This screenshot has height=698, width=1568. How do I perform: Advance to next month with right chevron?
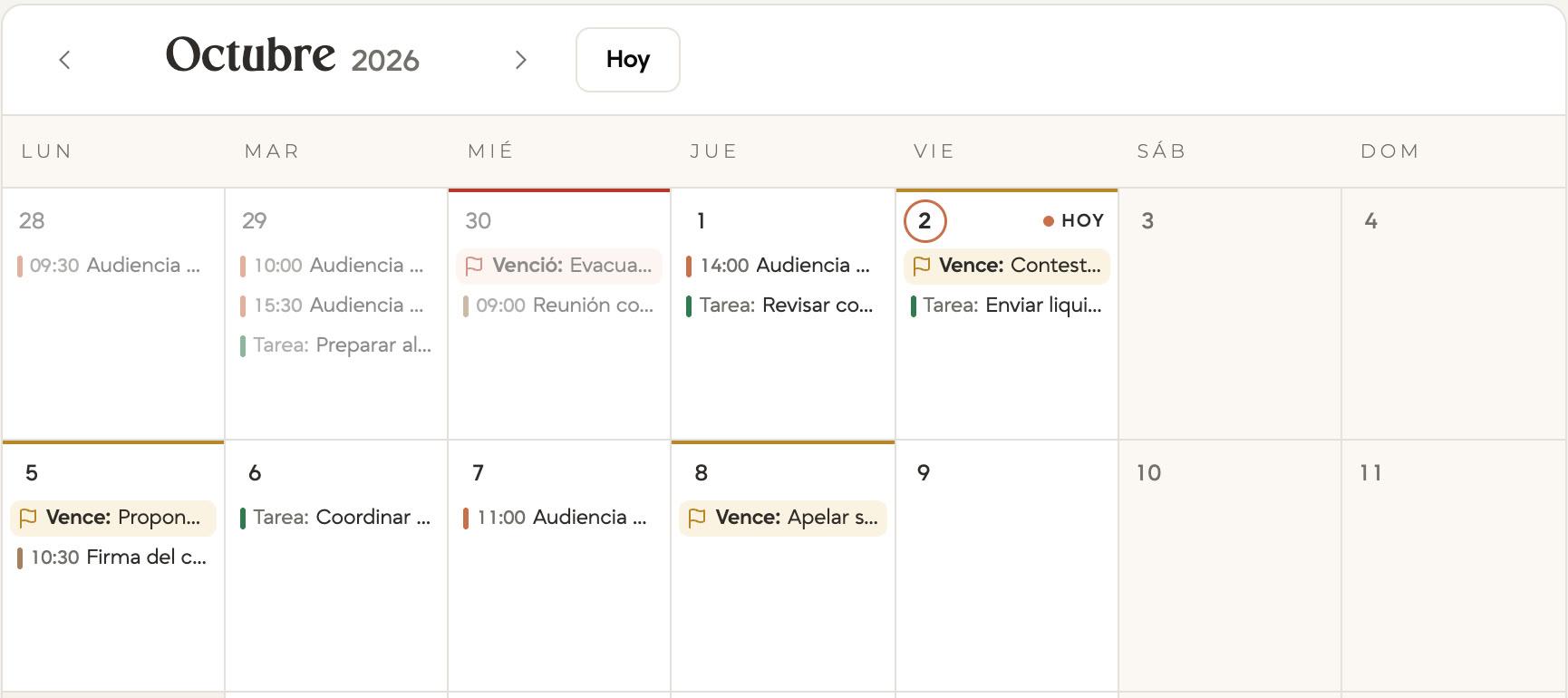click(x=520, y=60)
